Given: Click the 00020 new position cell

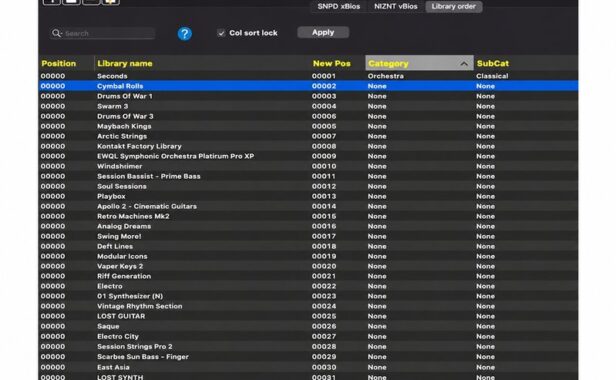Looking at the screenshot, I should tap(324, 266).
